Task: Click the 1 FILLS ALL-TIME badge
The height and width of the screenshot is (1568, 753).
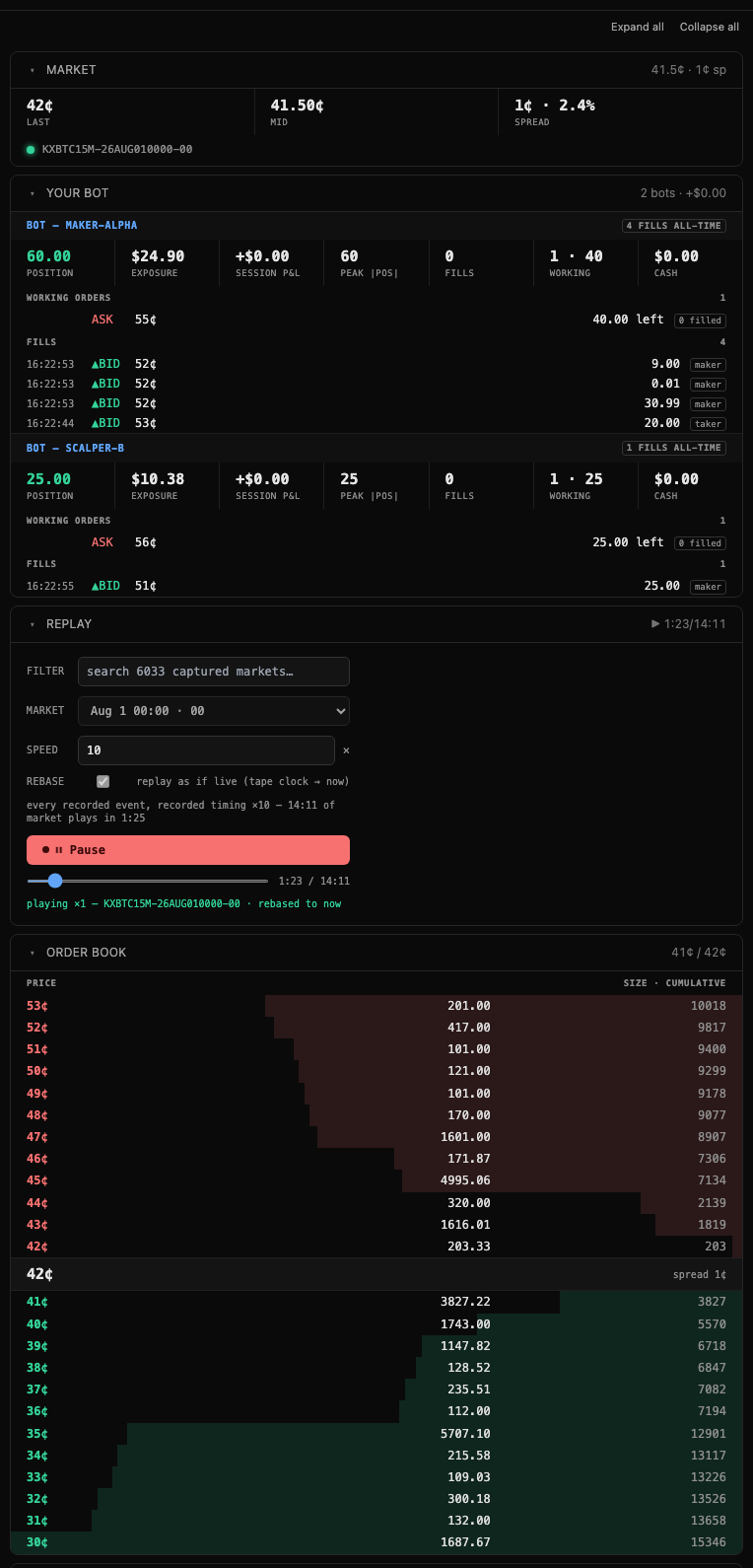Action: point(674,448)
